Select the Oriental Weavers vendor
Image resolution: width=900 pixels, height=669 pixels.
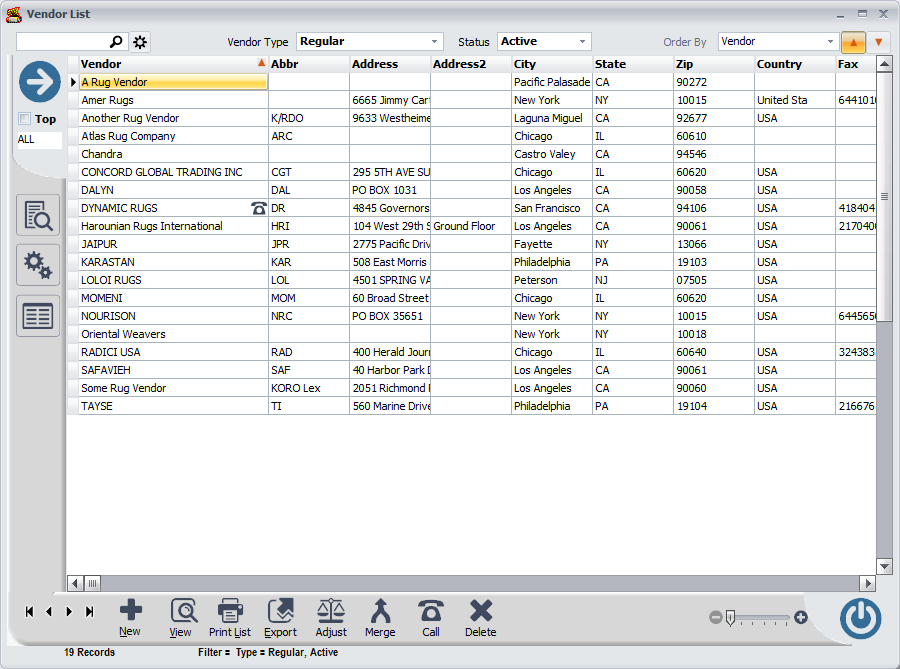pyautogui.click(x=173, y=334)
